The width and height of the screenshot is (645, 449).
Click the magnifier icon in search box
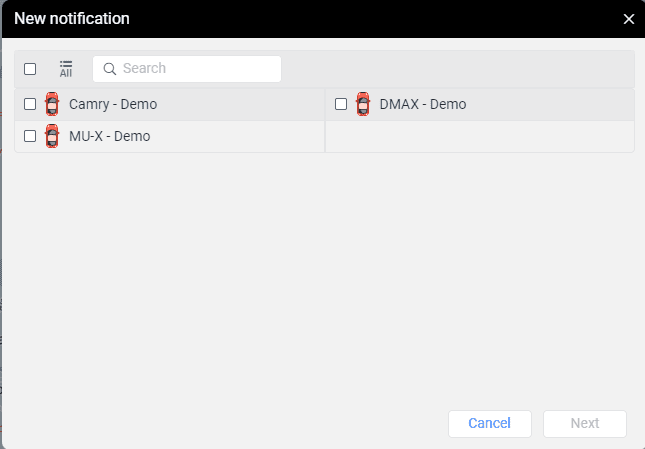coord(110,69)
